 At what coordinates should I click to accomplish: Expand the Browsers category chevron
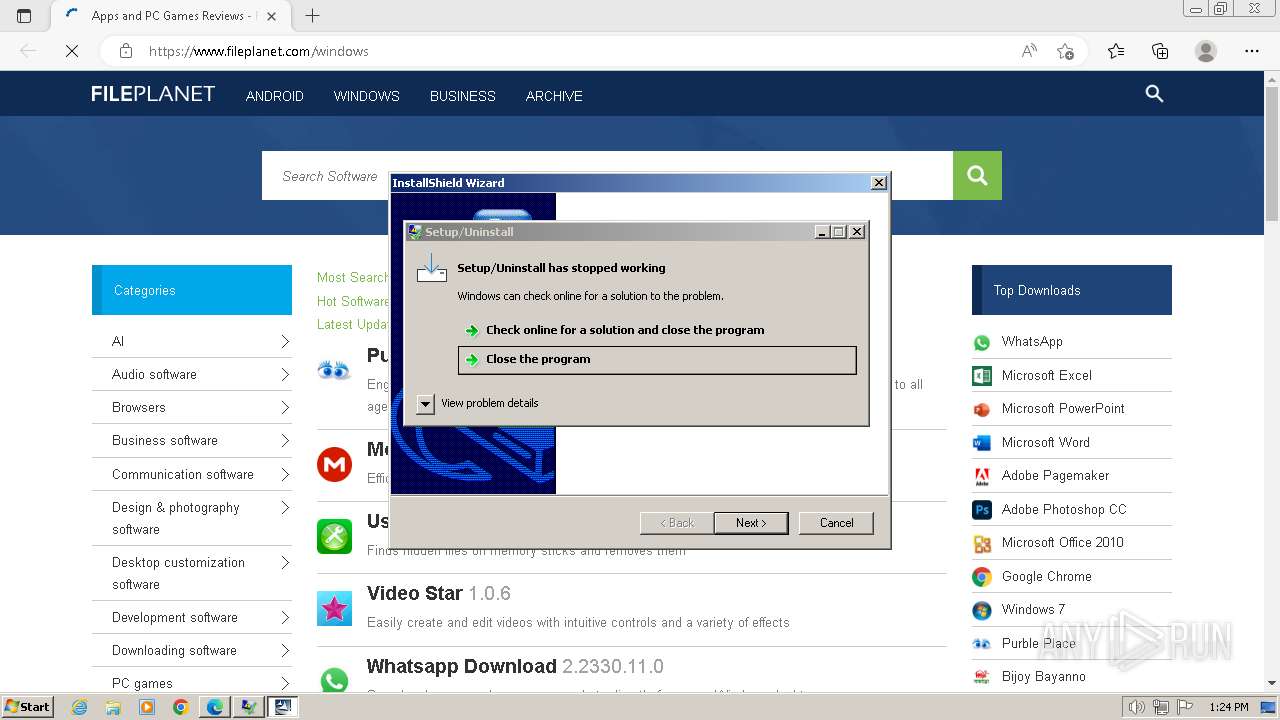(285, 408)
